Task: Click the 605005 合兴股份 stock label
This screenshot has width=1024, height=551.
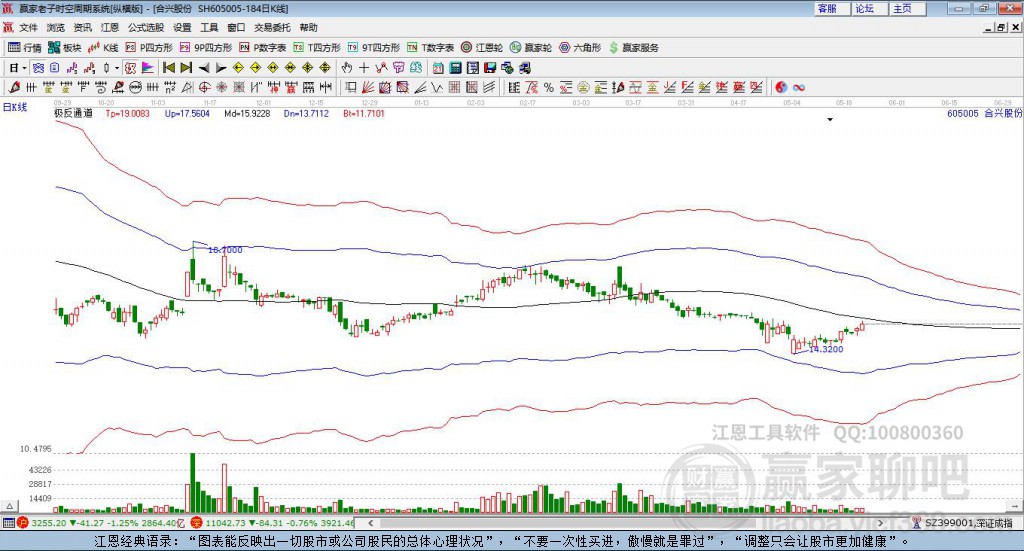Action: tap(984, 113)
